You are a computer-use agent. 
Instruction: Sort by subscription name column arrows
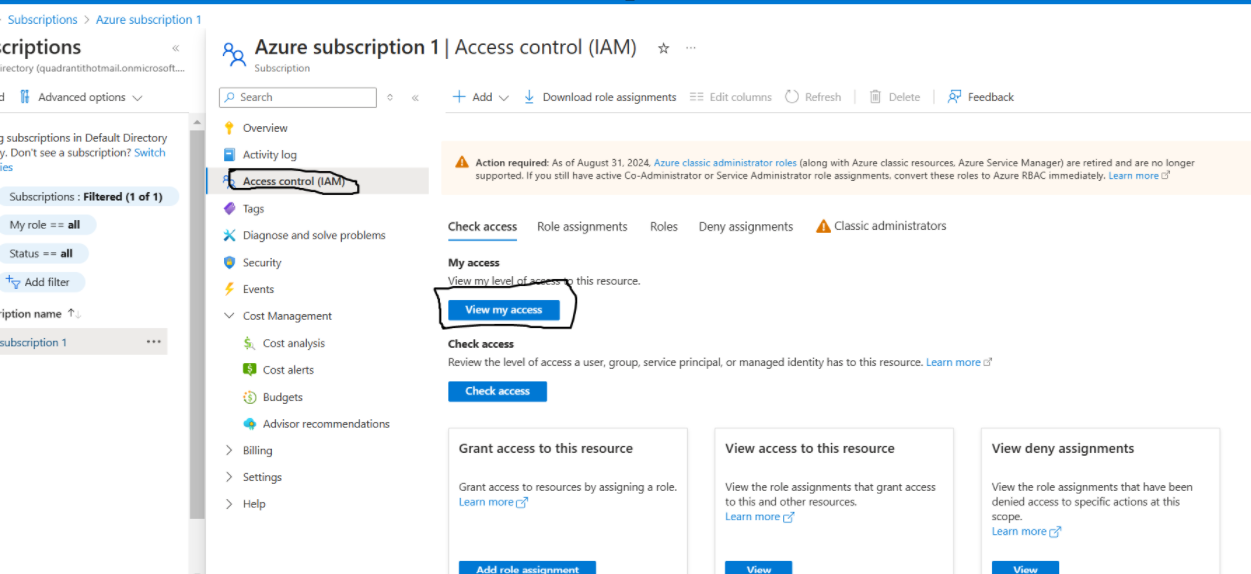[75, 314]
